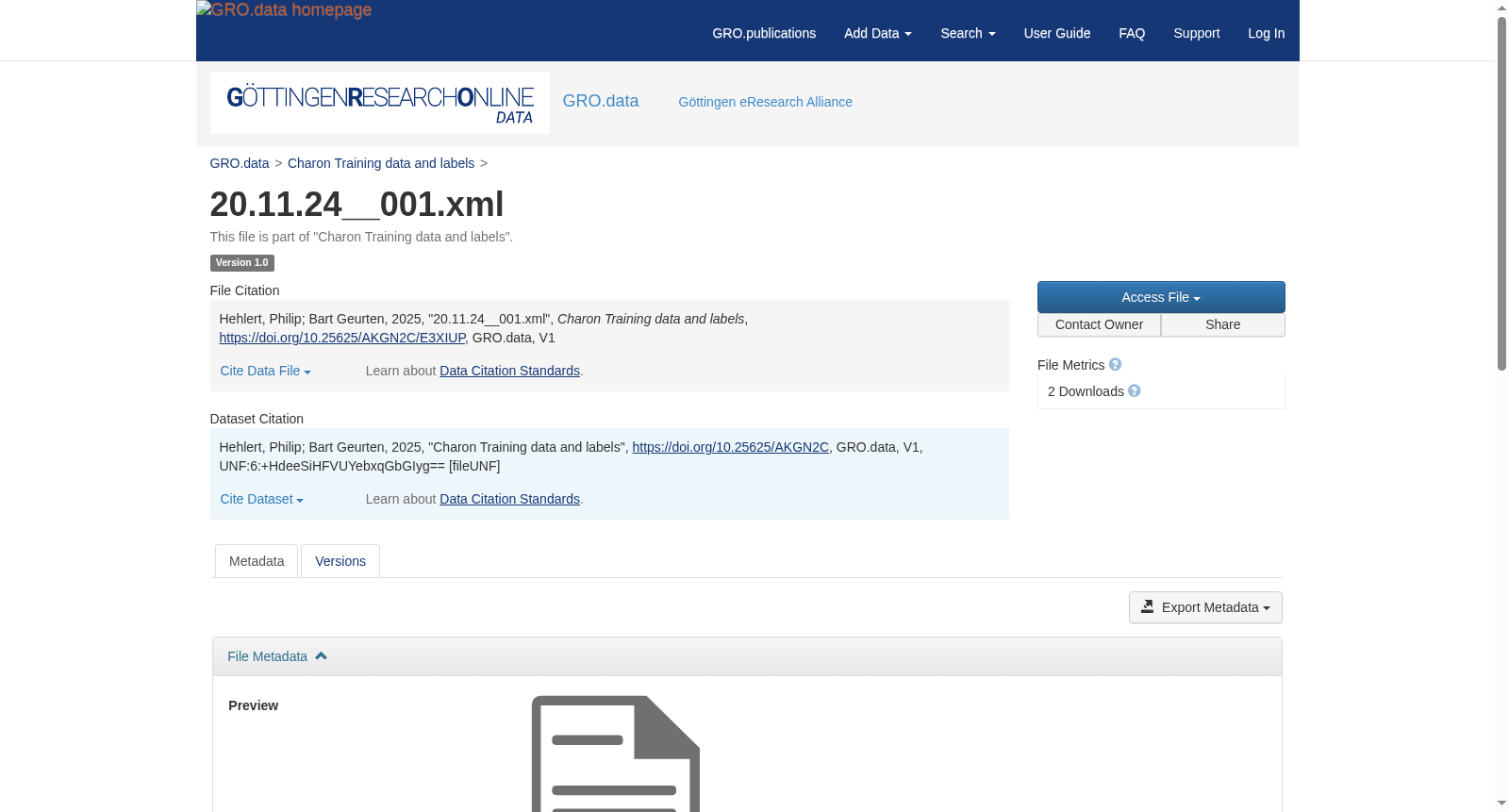The image size is (1509, 812).
Task: Open the dataset DOI link ending AKGN2C
Action: tap(731, 447)
